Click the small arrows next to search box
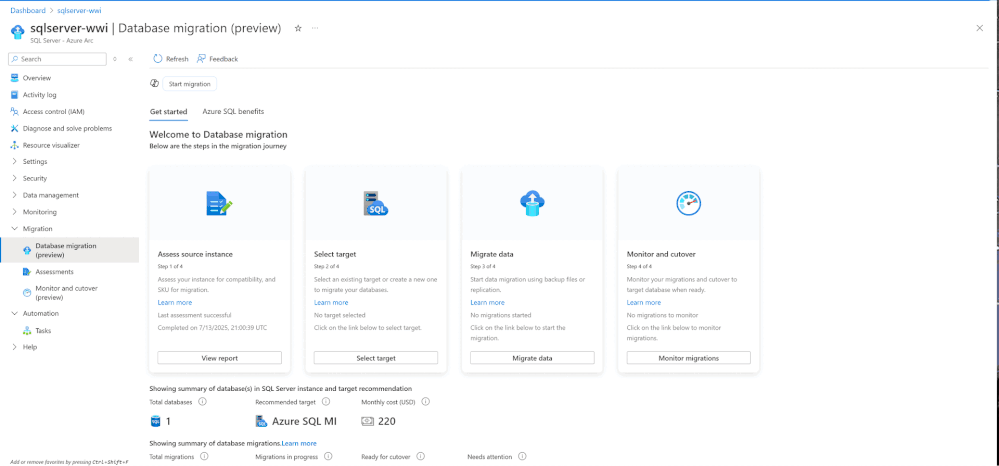The width and height of the screenshot is (999, 466). (115, 59)
